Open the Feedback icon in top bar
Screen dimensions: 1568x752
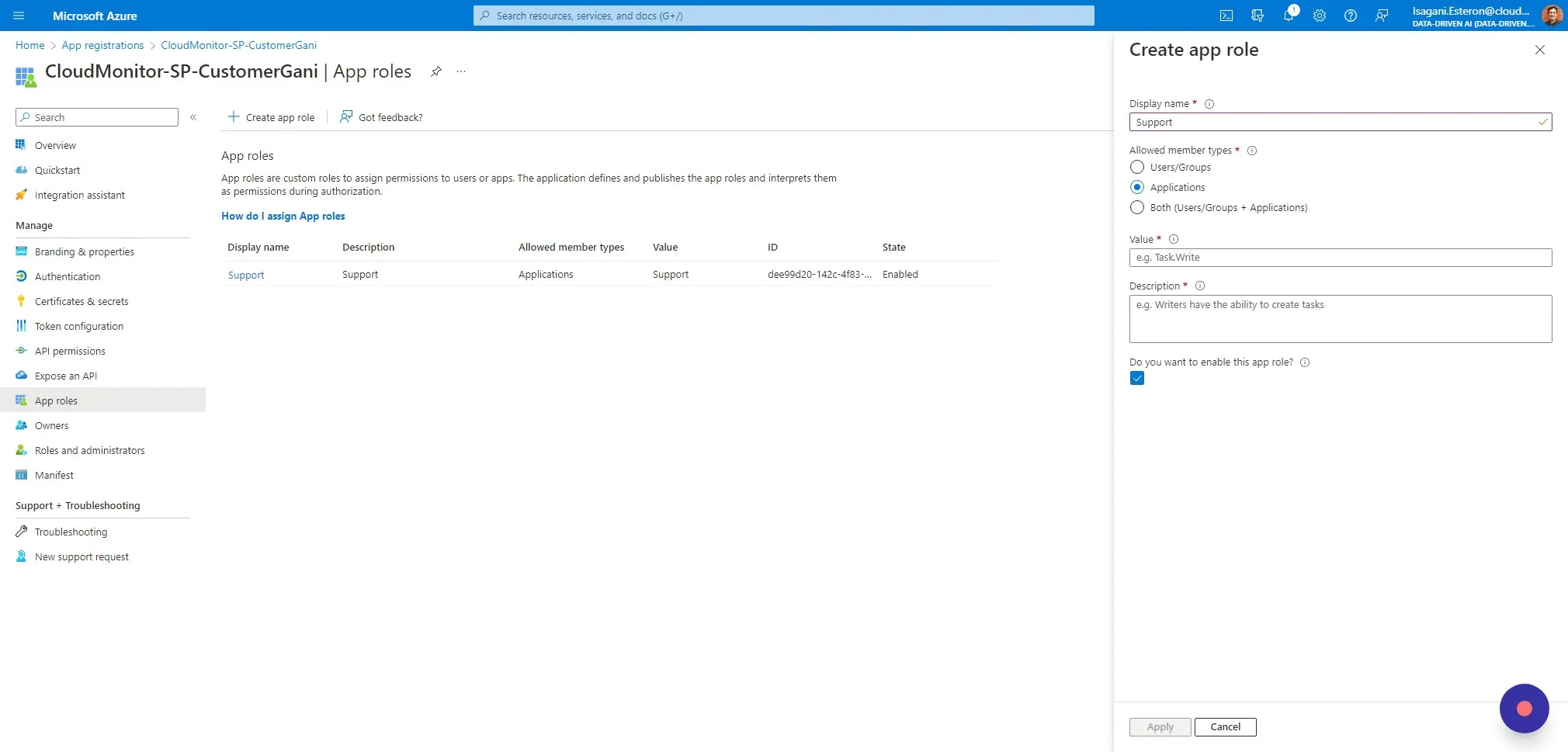[x=1382, y=16]
